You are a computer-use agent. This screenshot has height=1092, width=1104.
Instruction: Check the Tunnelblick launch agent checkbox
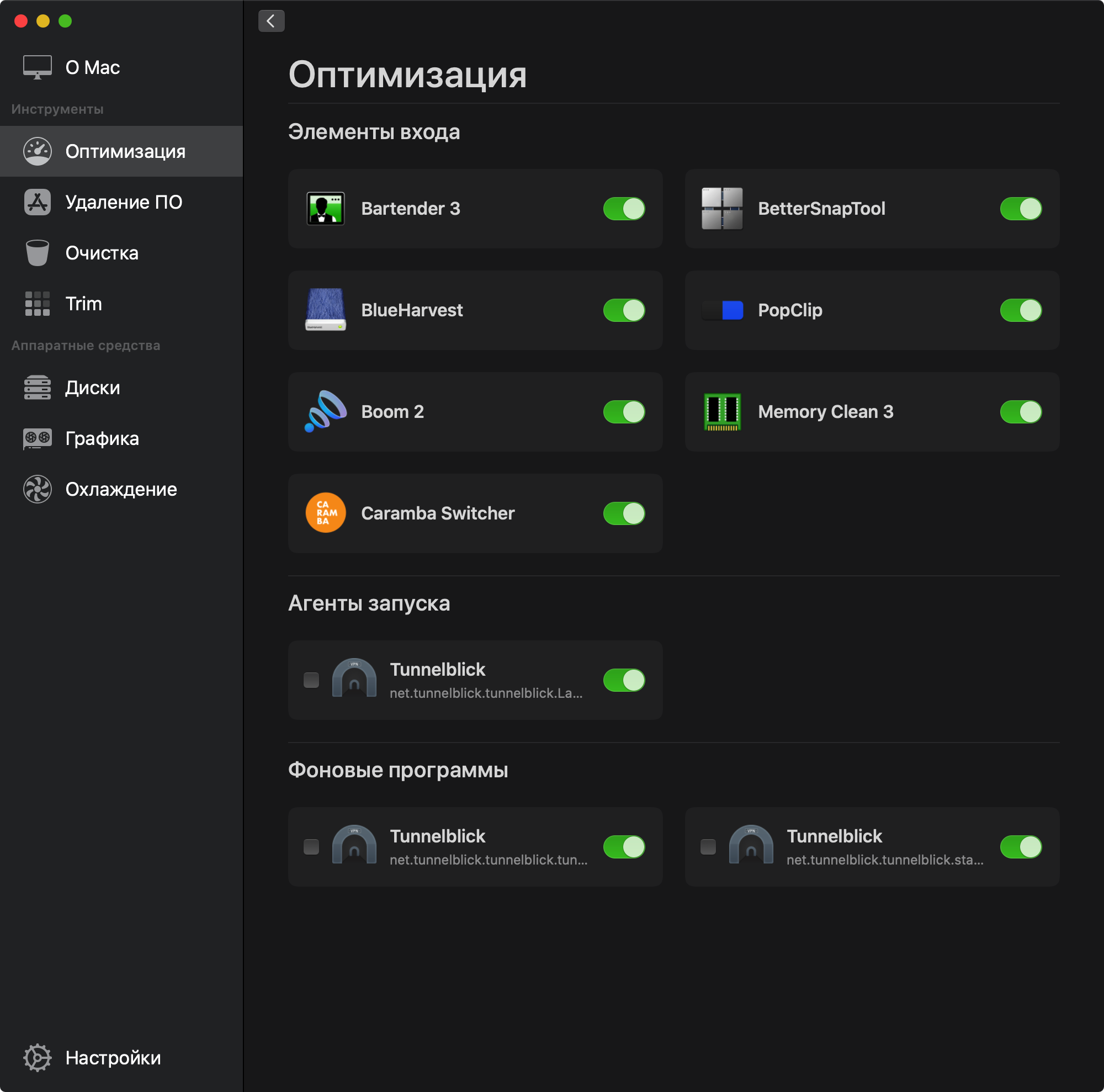click(x=311, y=680)
